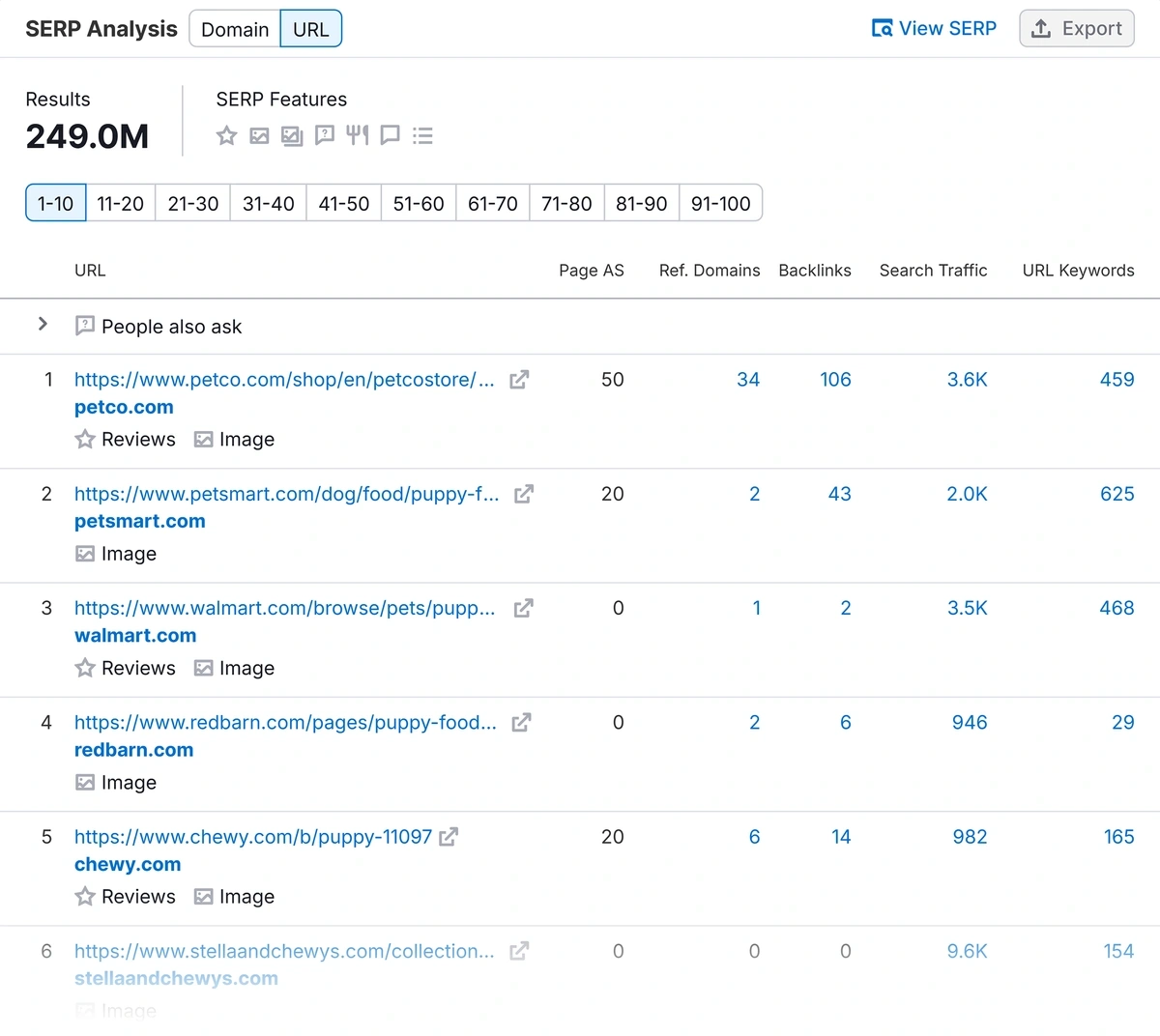
Task: Select results page 71-80
Action: pos(566,203)
